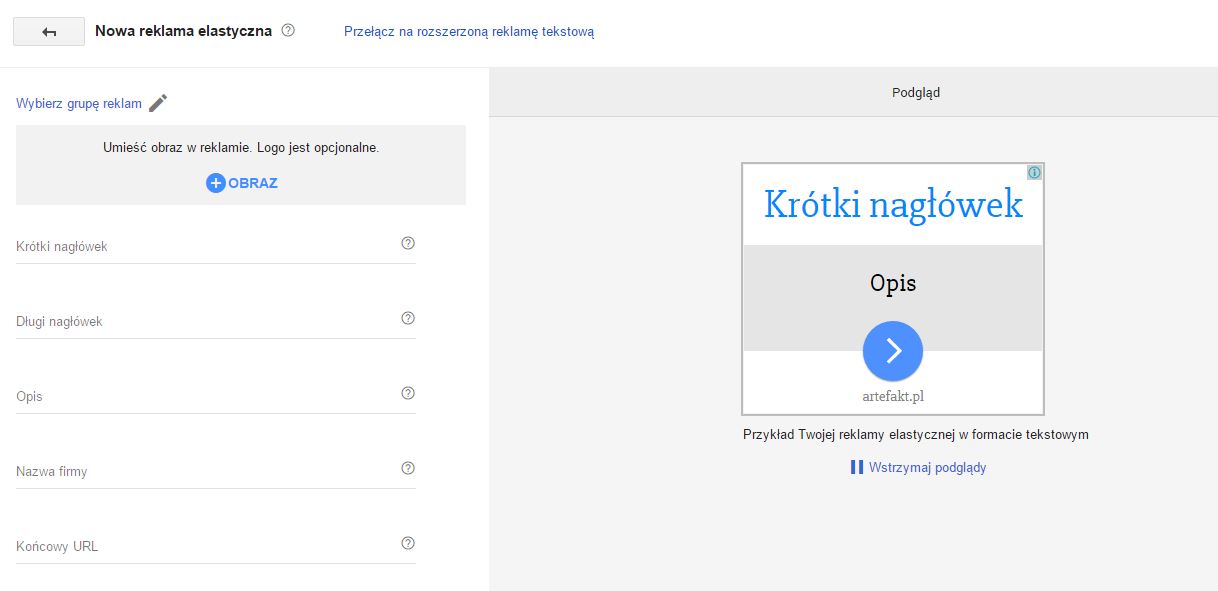This screenshot has width=1218, height=591.
Task: Click the blue arrow circle in ad preview
Action: point(893,351)
